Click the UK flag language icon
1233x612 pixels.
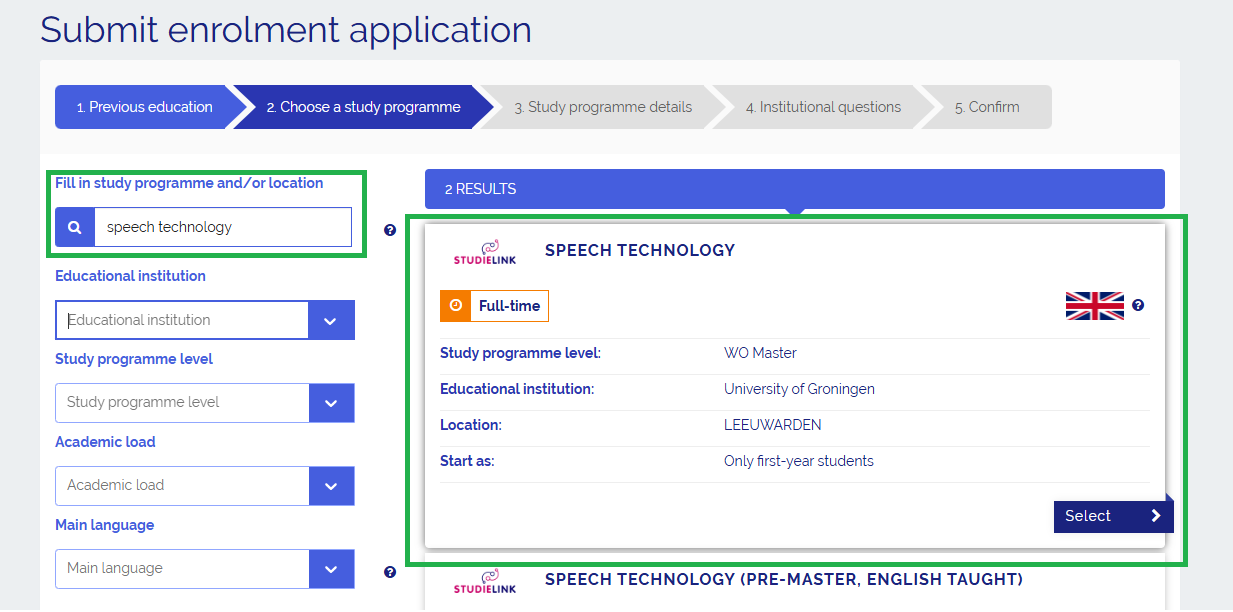[x=1094, y=306]
